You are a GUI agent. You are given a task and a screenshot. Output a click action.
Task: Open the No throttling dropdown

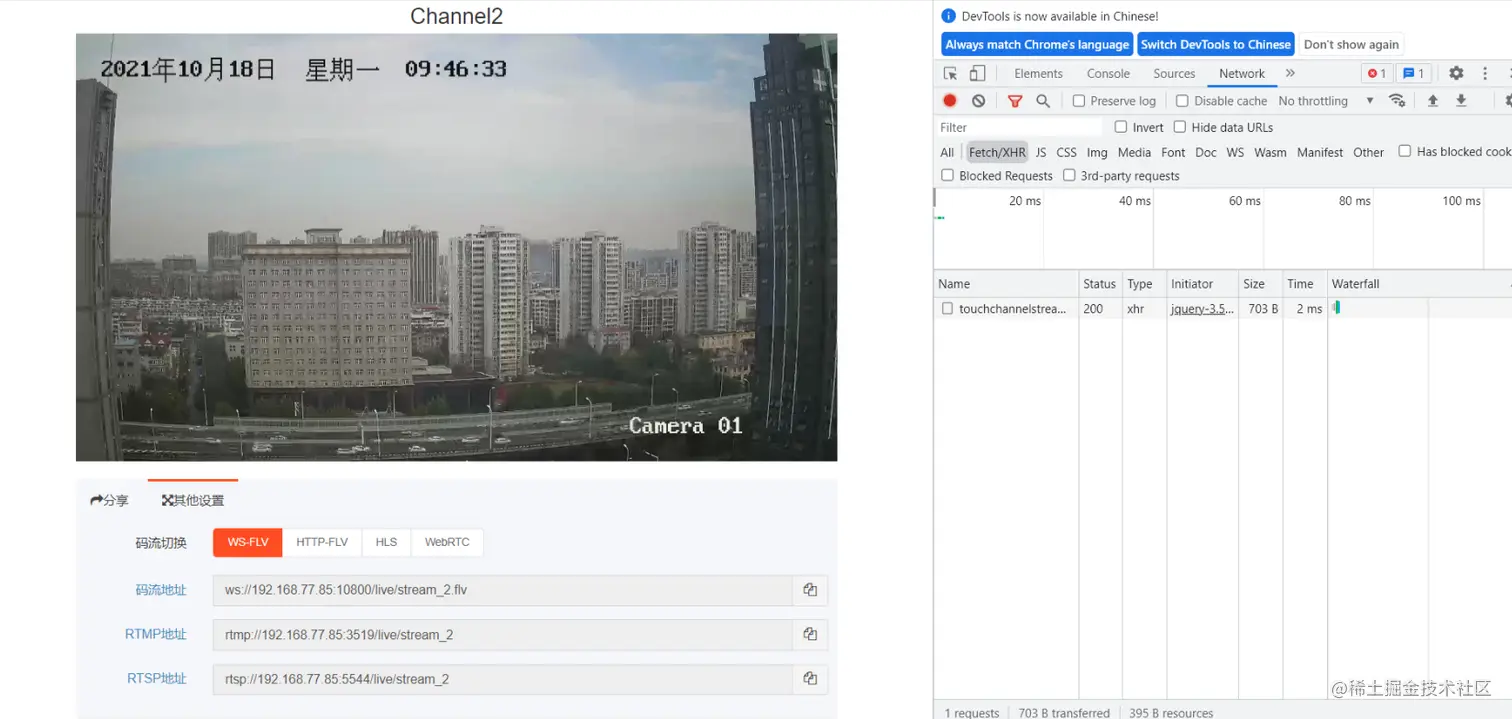click(x=1326, y=101)
